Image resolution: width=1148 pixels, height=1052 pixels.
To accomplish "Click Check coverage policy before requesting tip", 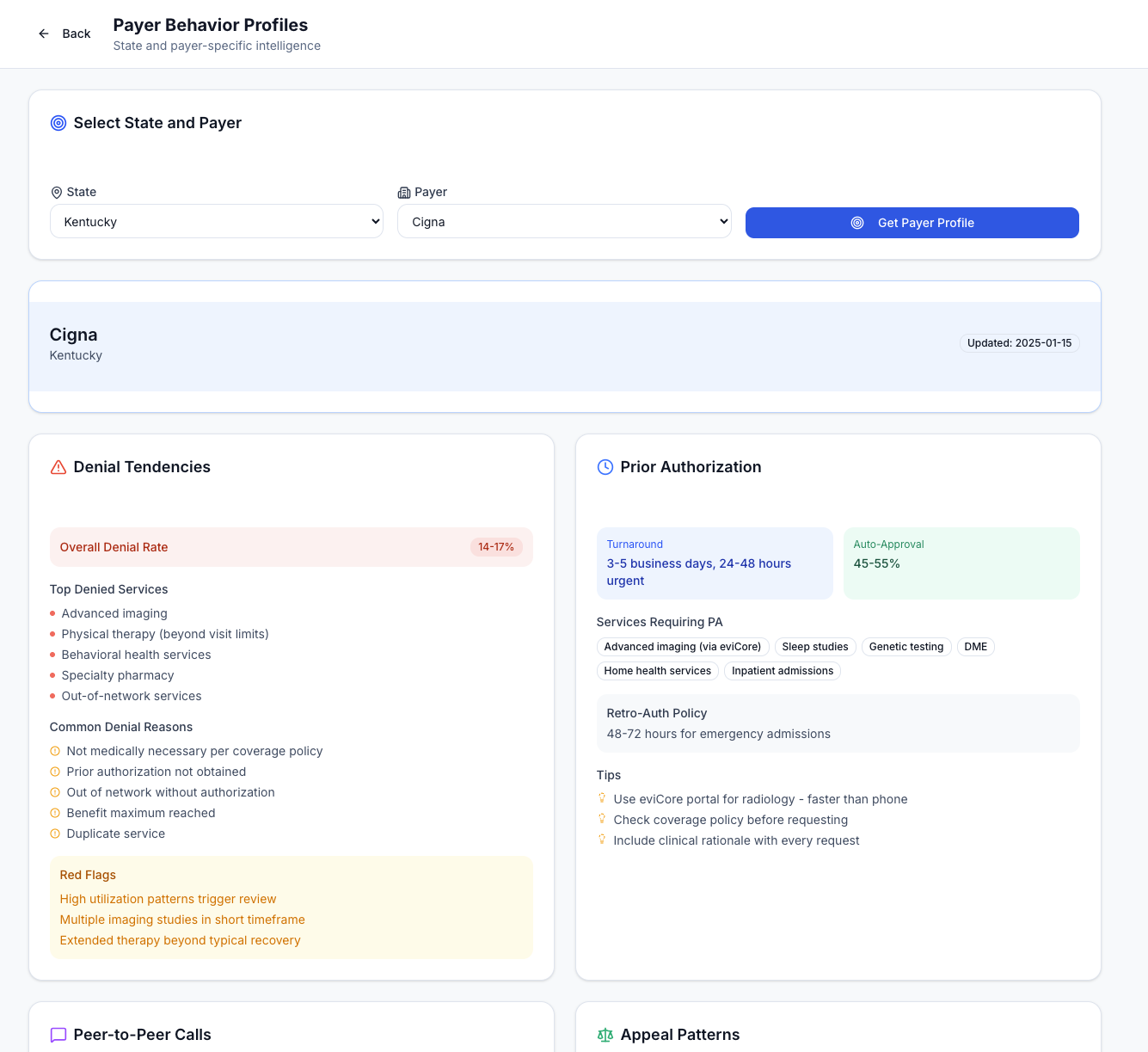I will [x=731, y=820].
